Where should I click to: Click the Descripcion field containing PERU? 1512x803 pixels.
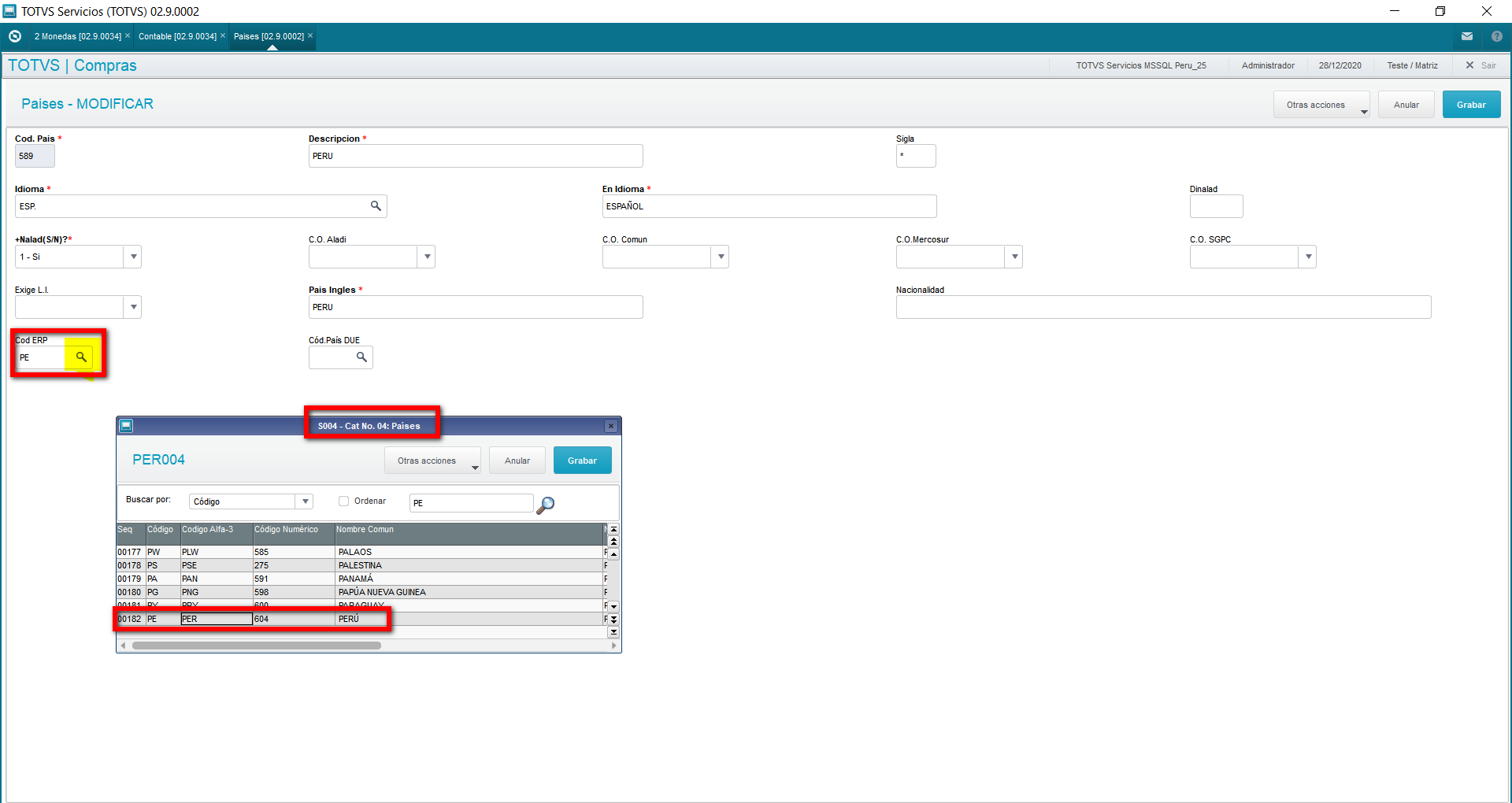[x=476, y=156]
